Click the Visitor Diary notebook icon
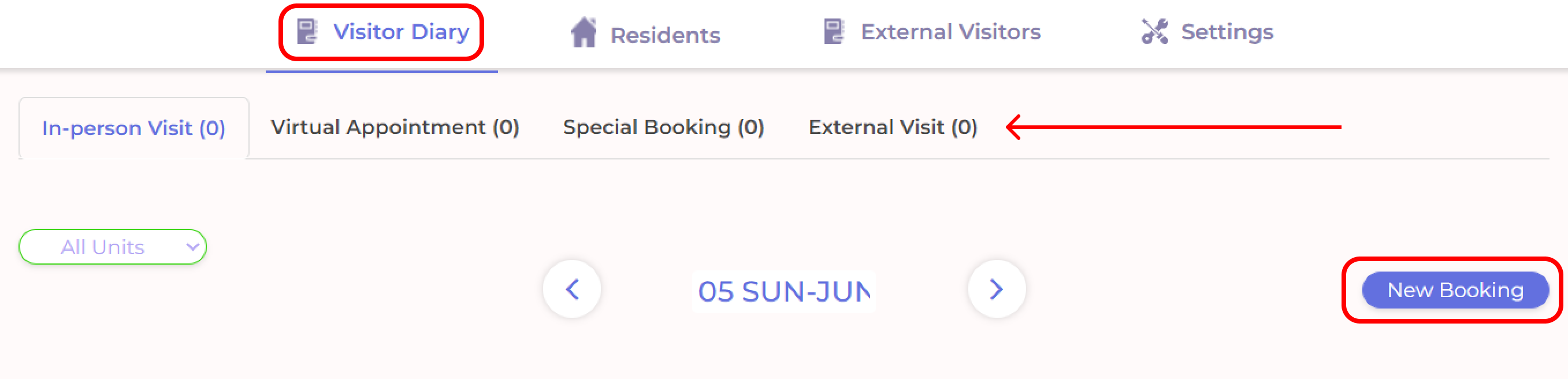The height and width of the screenshot is (379, 1568). [x=307, y=32]
